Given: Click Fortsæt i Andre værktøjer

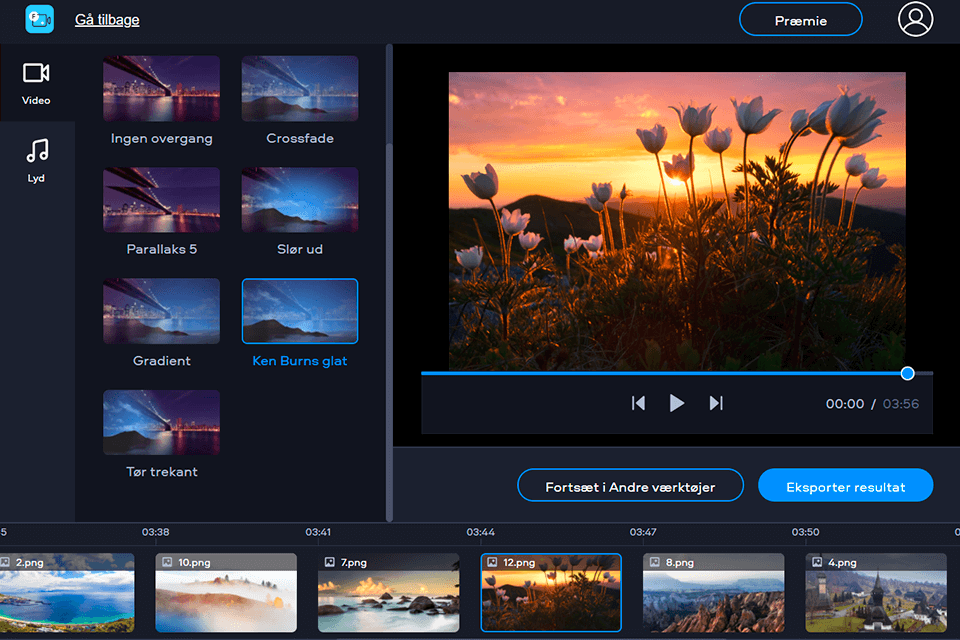Looking at the screenshot, I should point(630,485).
